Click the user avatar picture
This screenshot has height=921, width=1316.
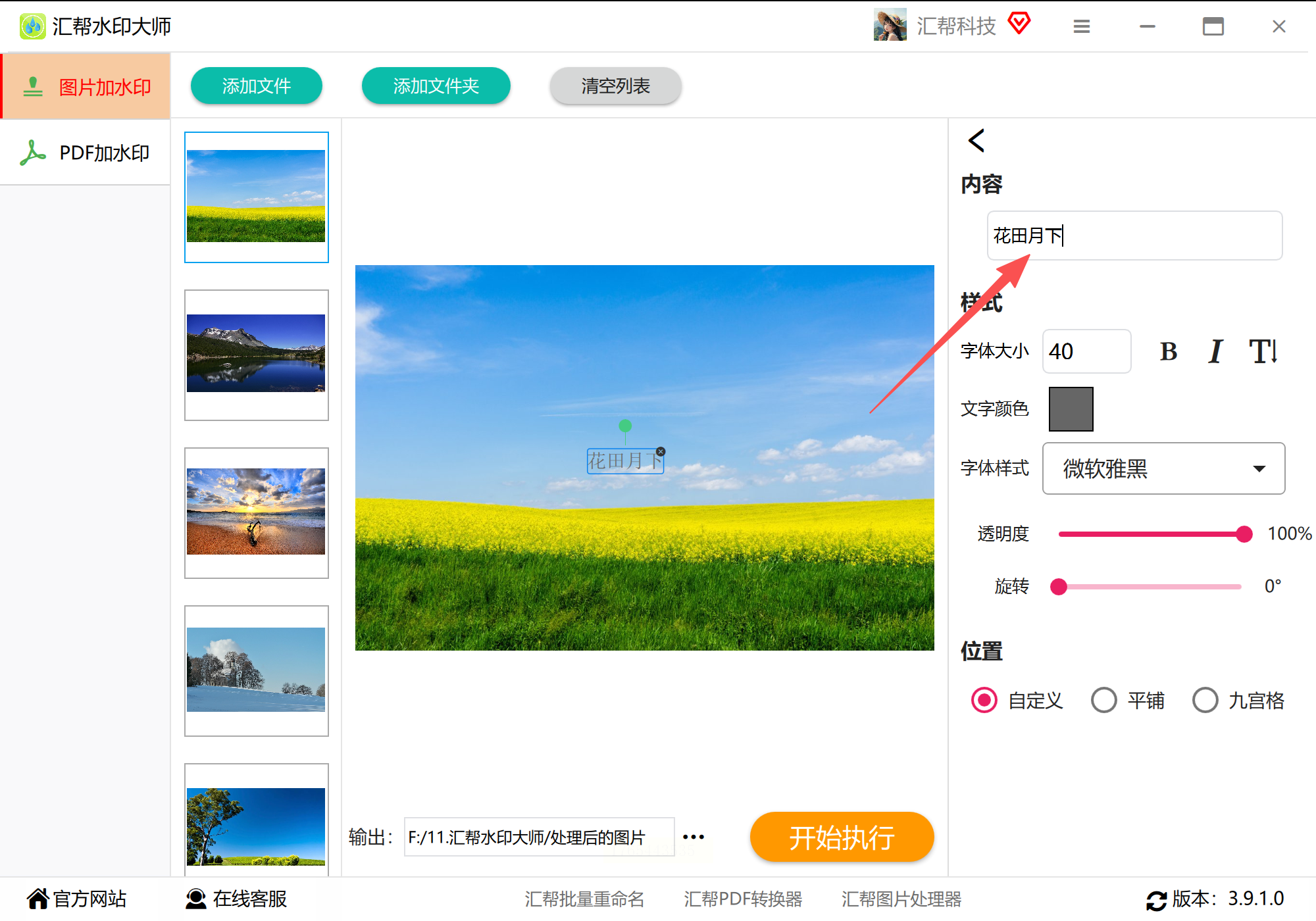click(890, 25)
